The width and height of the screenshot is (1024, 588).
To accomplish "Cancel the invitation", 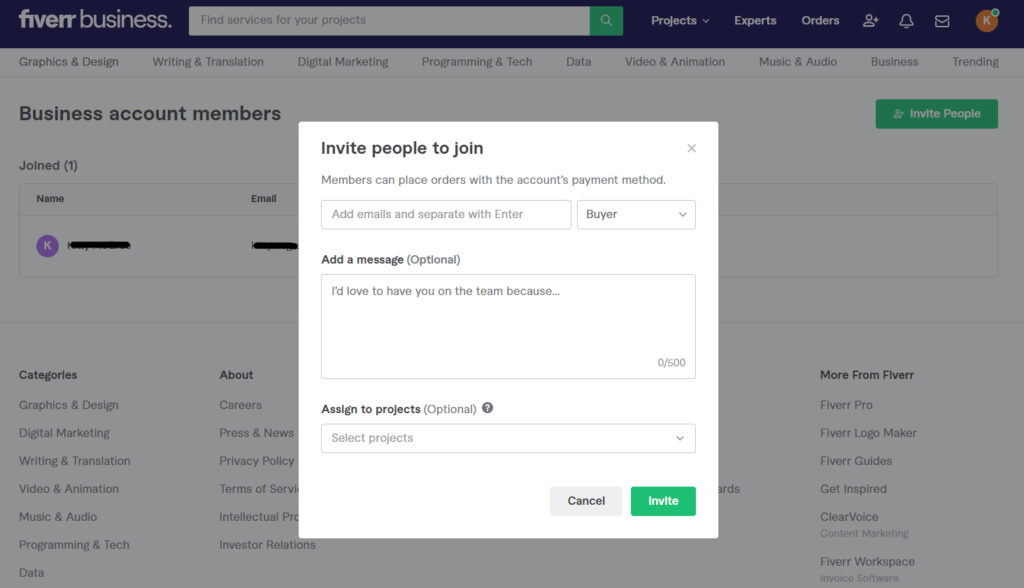I will coord(585,501).
